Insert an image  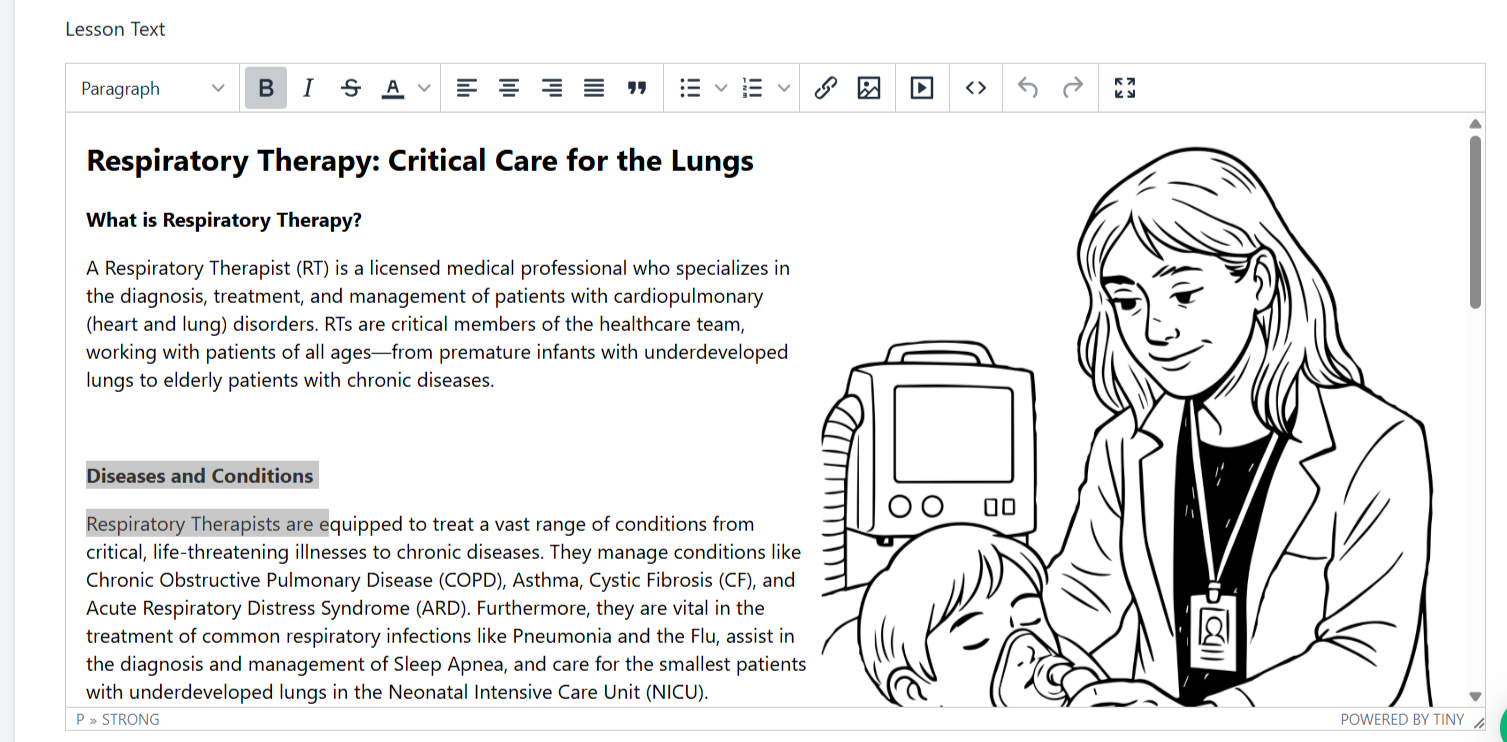click(869, 88)
